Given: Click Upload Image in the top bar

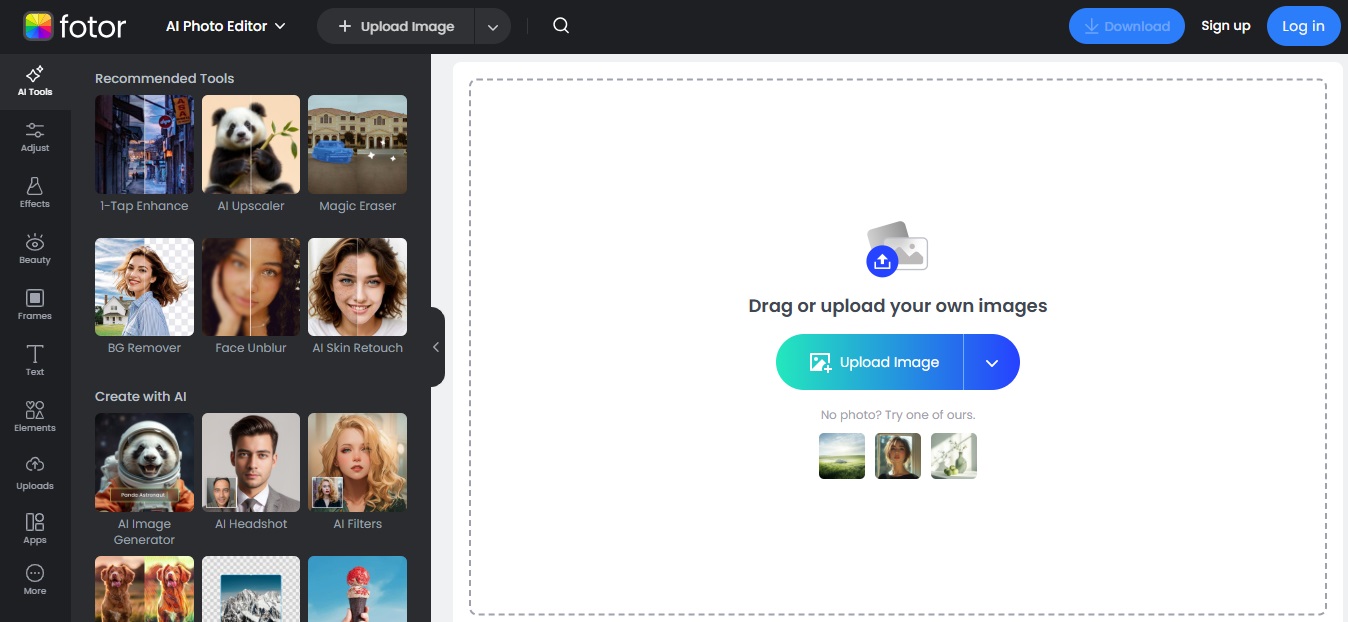Looking at the screenshot, I should point(396,27).
